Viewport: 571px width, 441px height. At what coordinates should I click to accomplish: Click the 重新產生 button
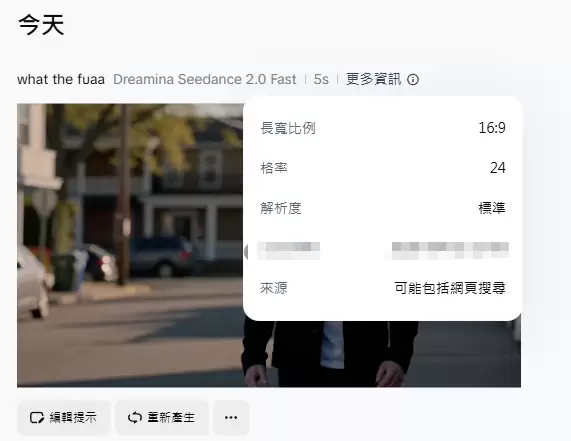(162, 417)
